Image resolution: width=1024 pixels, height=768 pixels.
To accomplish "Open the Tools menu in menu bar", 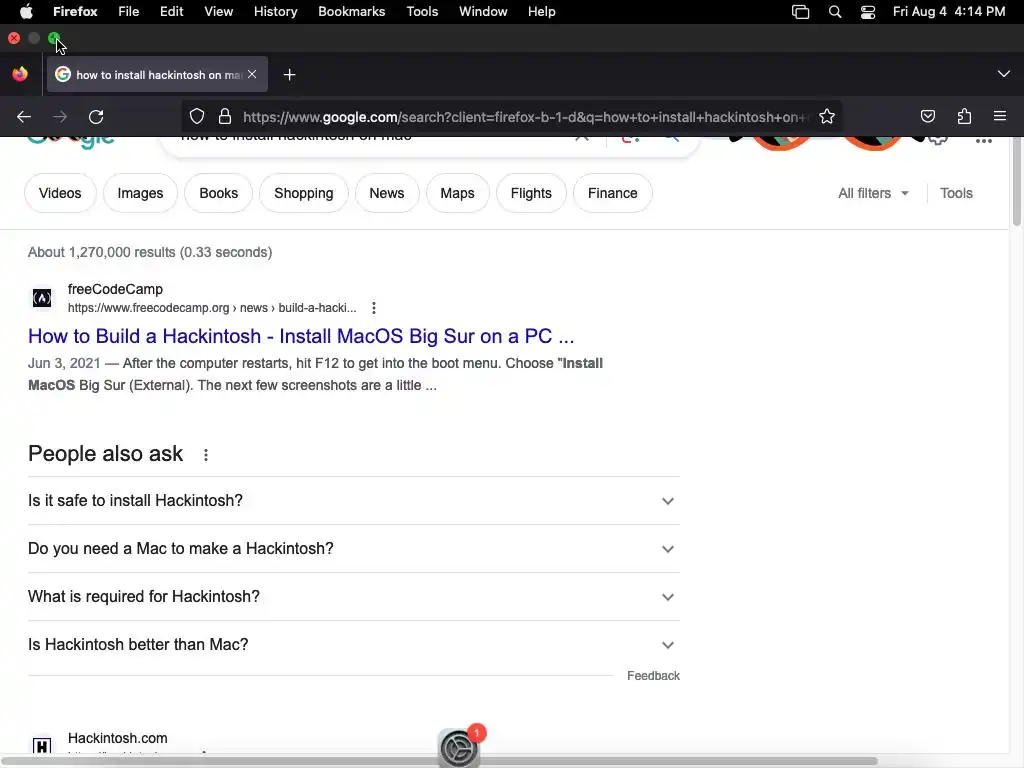I will click(422, 12).
